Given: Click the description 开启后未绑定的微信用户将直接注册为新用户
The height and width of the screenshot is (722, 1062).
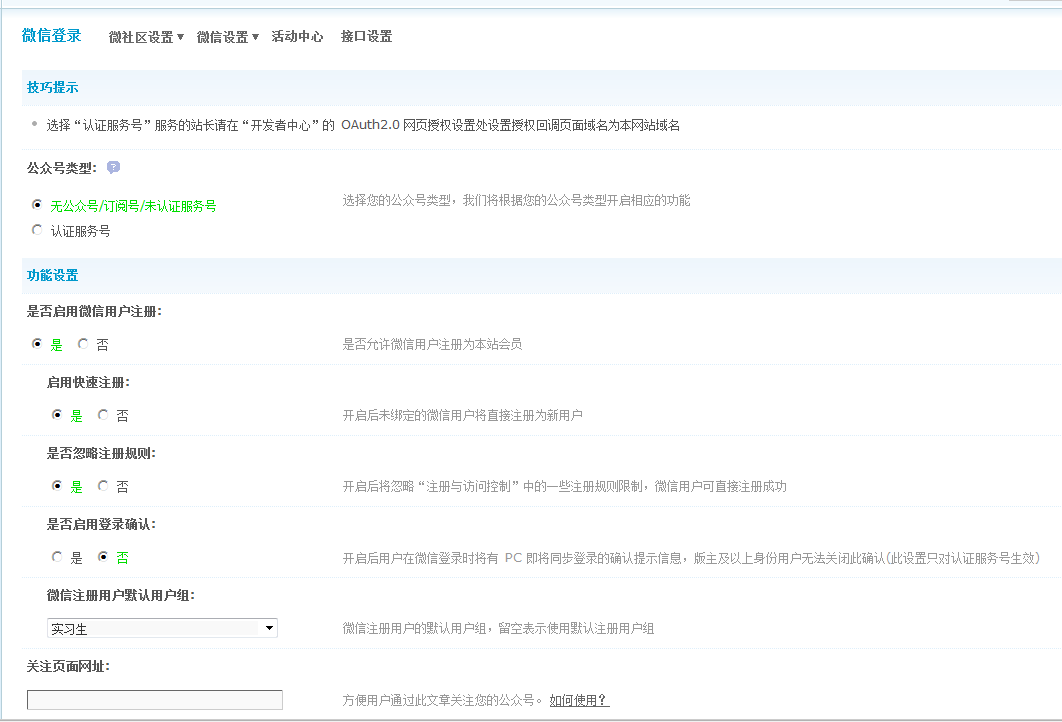Looking at the screenshot, I should tap(463, 415).
